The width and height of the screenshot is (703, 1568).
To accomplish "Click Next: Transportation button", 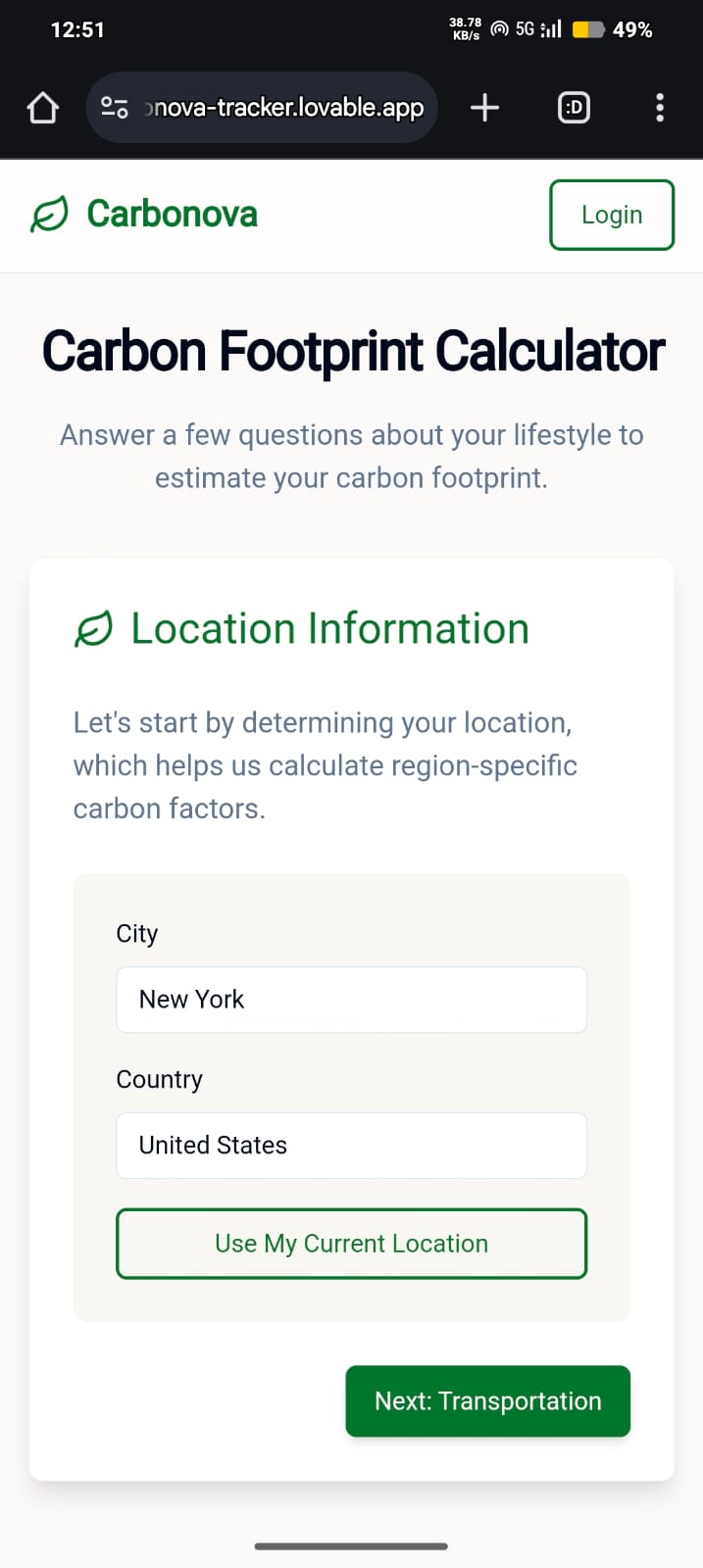I will click(x=488, y=1401).
